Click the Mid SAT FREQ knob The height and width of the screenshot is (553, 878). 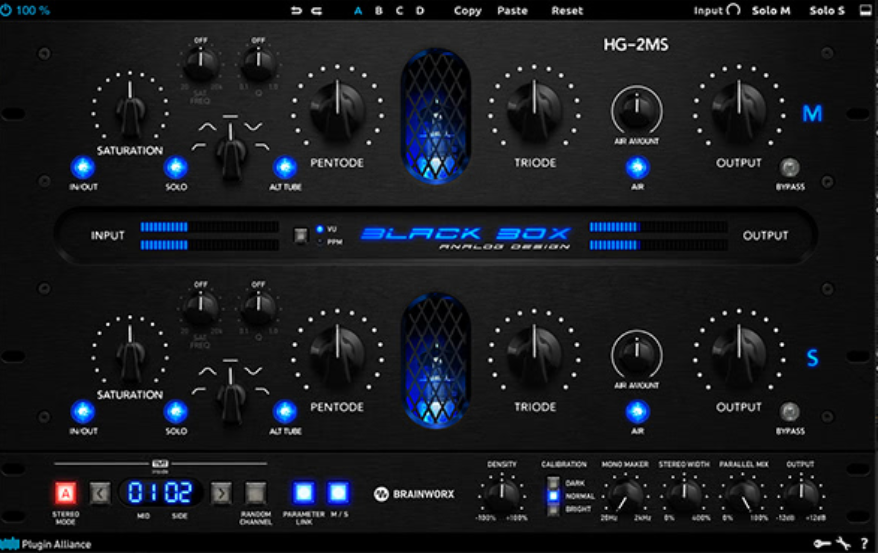[200, 62]
